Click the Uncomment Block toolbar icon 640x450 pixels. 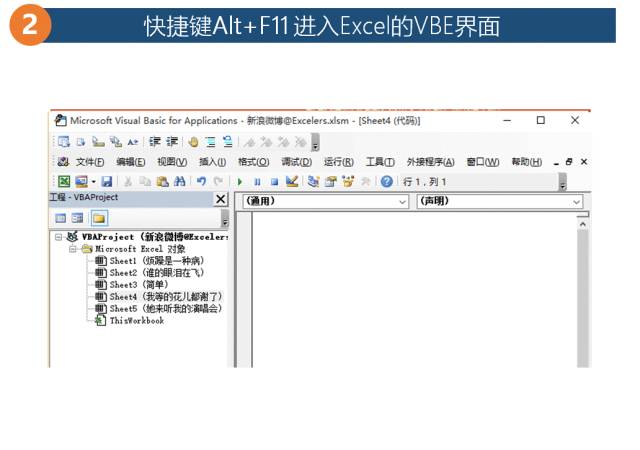click(x=227, y=142)
